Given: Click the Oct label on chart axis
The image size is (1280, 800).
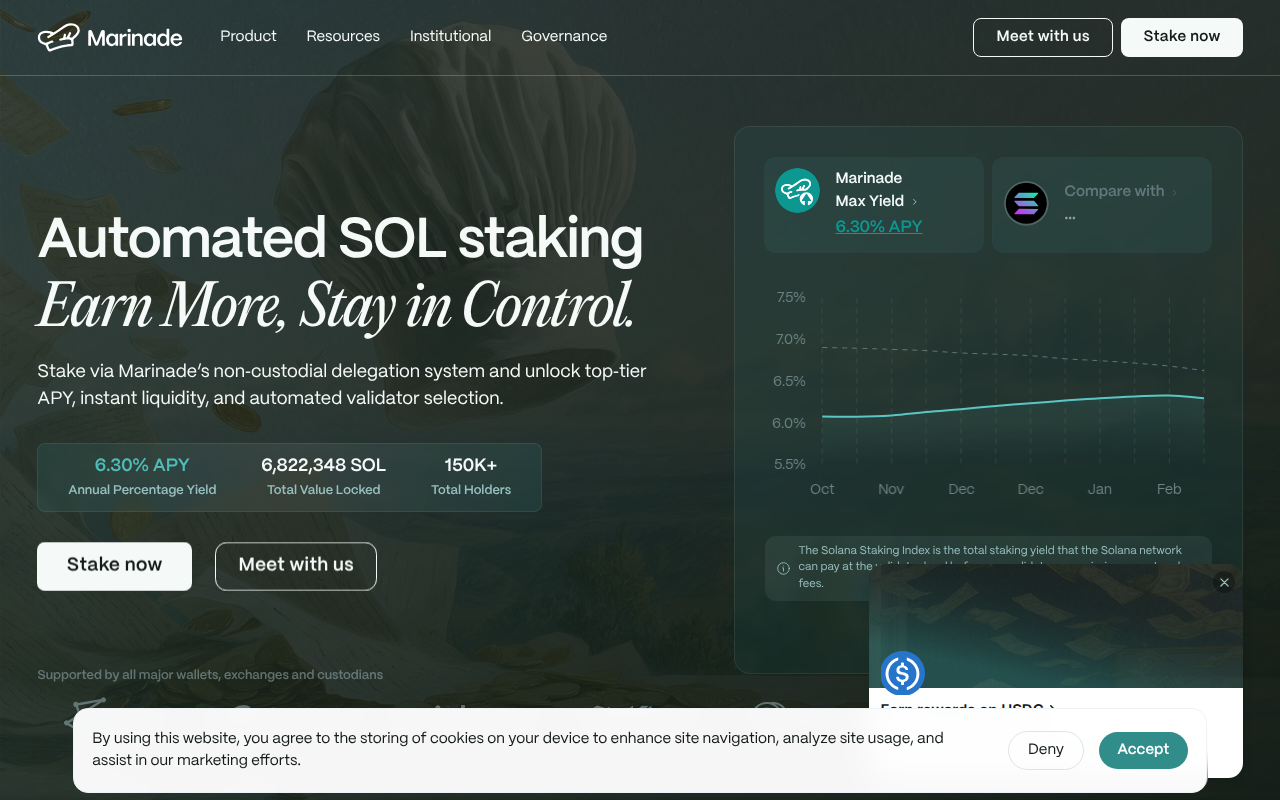Looking at the screenshot, I should coord(822,489).
